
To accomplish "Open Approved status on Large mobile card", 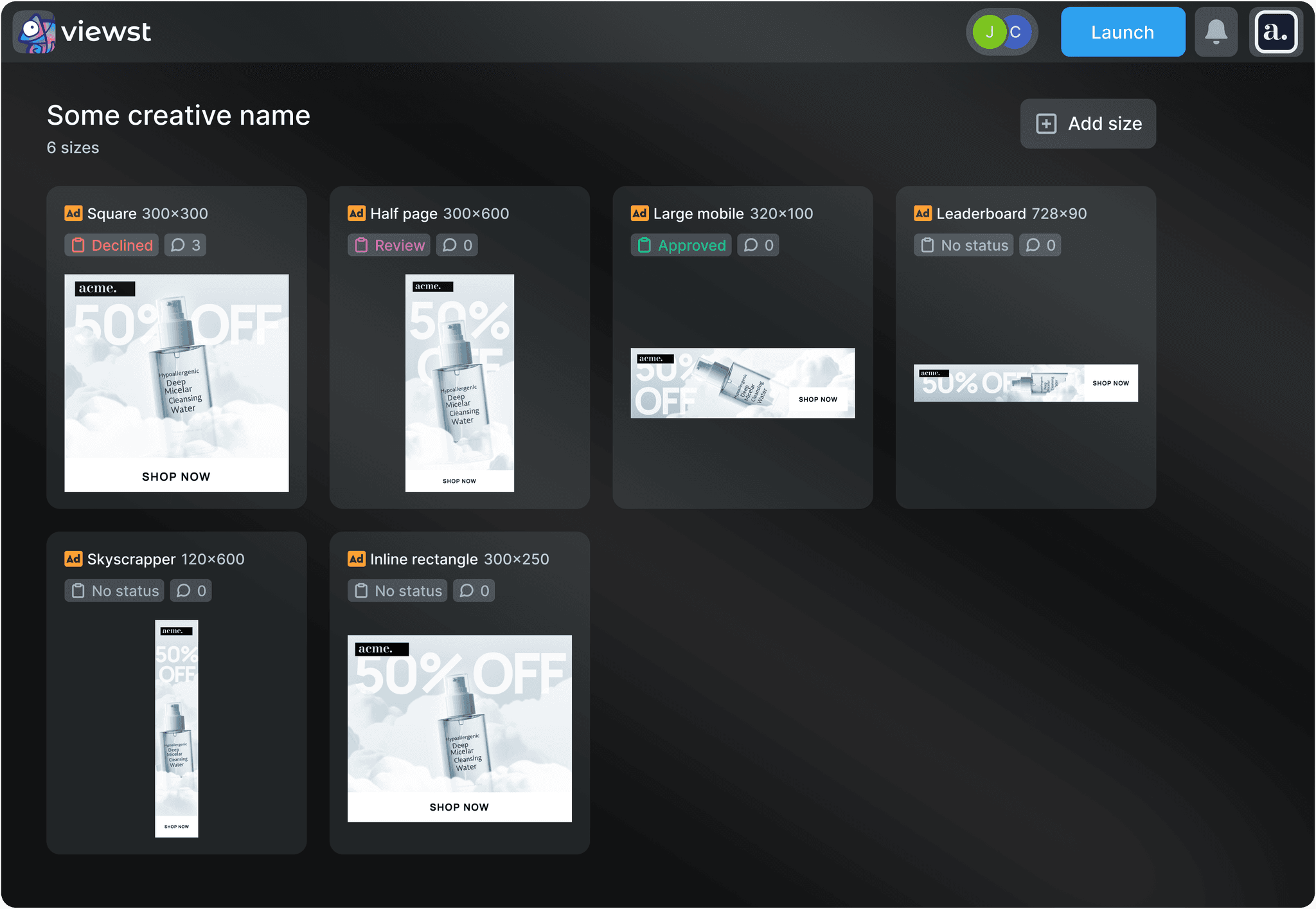I will point(681,246).
